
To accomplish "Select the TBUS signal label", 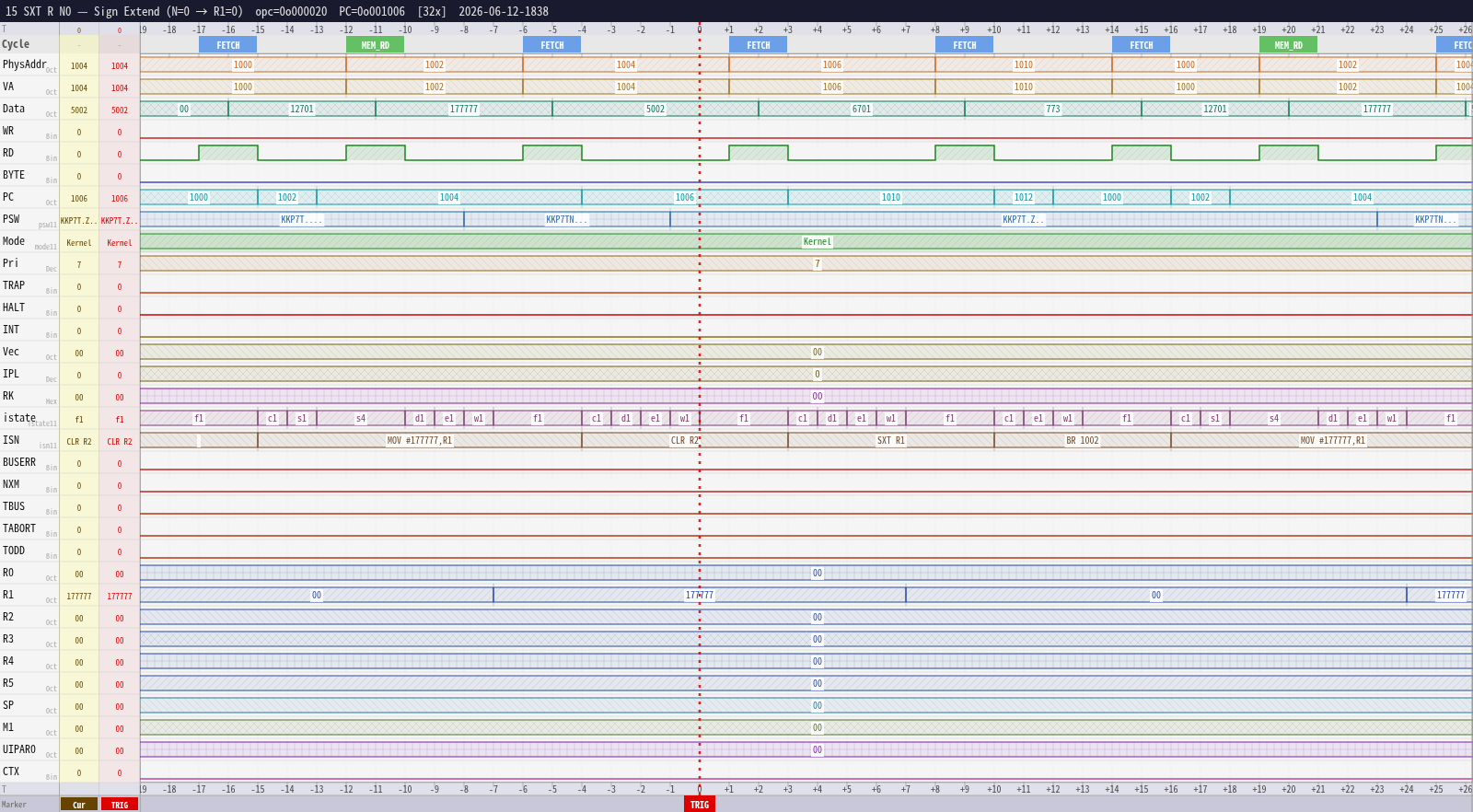I will 14,506.
